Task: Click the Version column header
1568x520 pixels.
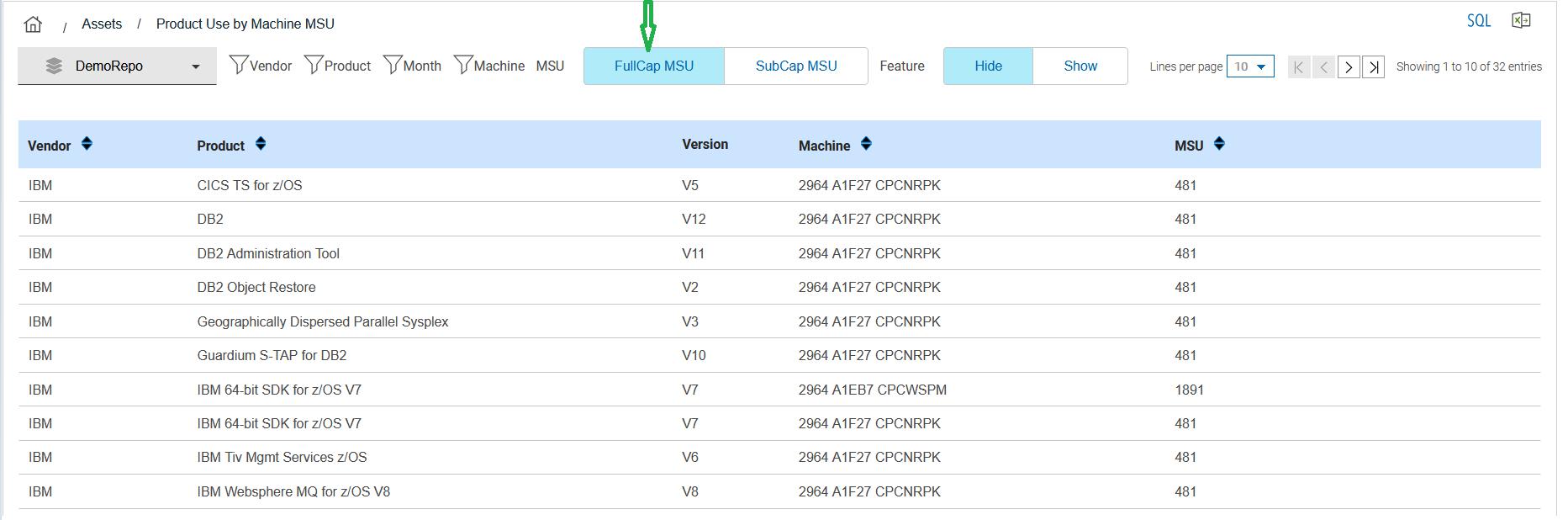Action: [x=705, y=144]
